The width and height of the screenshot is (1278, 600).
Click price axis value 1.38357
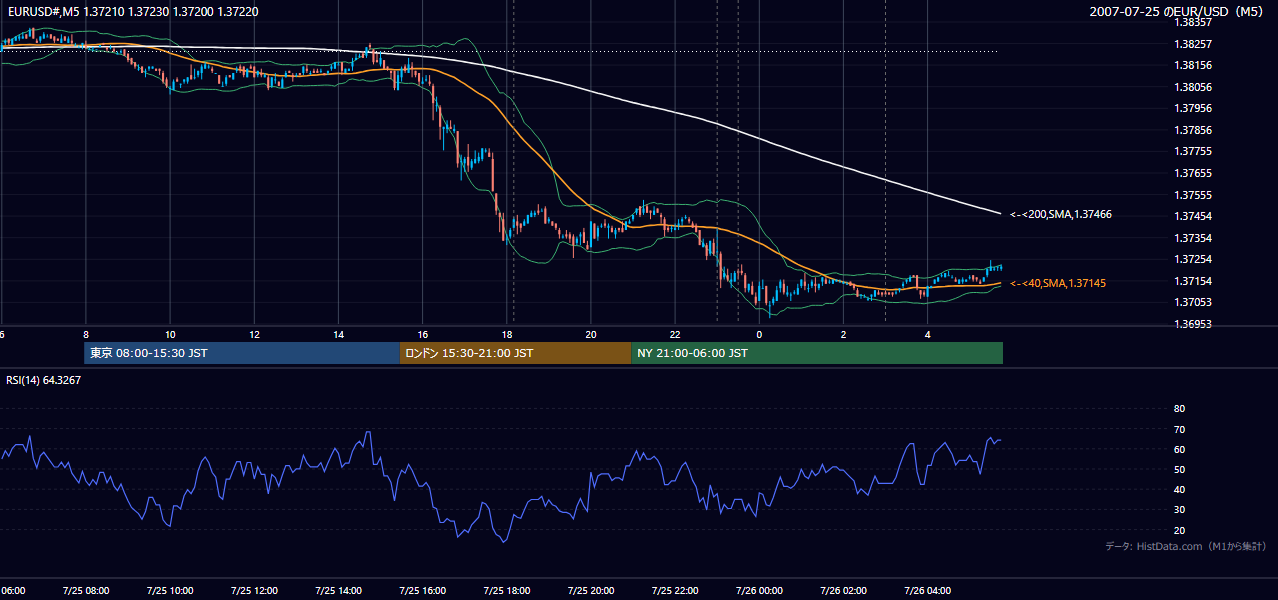click(1193, 22)
